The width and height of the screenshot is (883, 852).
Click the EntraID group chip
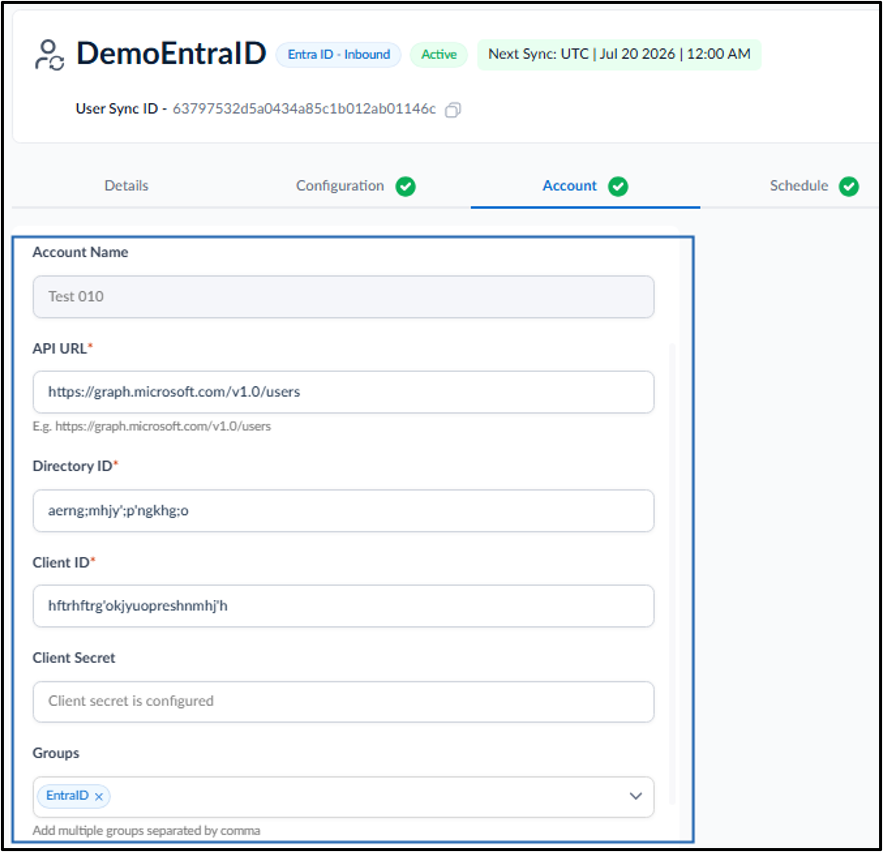pyautogui.click(x=74, y=796)
